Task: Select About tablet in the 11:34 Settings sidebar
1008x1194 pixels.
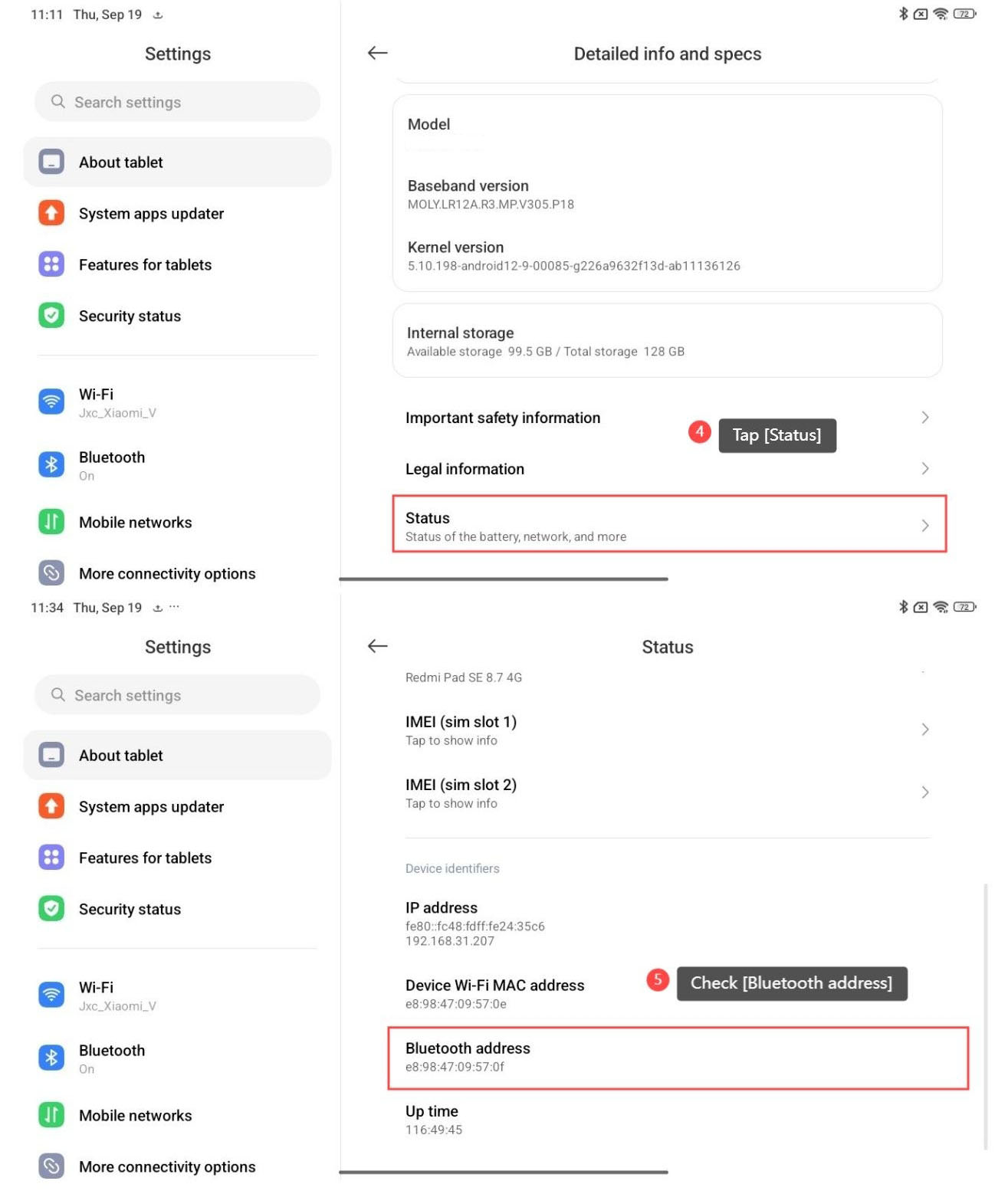Action: 177,755
